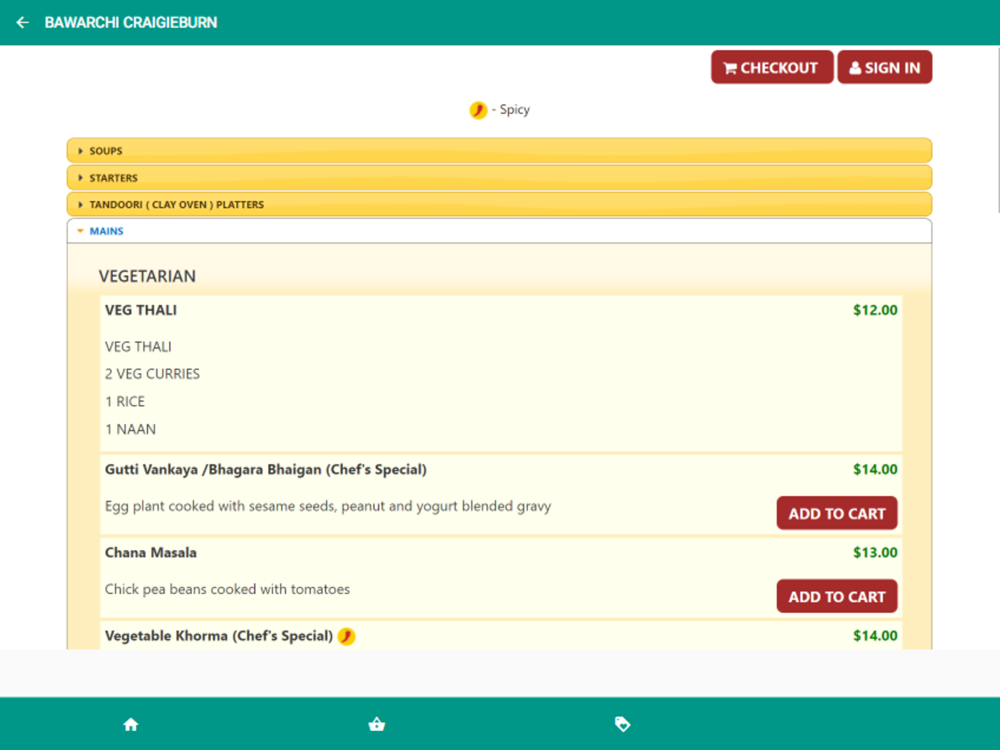1000x750 pixels.
Task: Click the egg plant description text
Action: click(x=328, y=506)
